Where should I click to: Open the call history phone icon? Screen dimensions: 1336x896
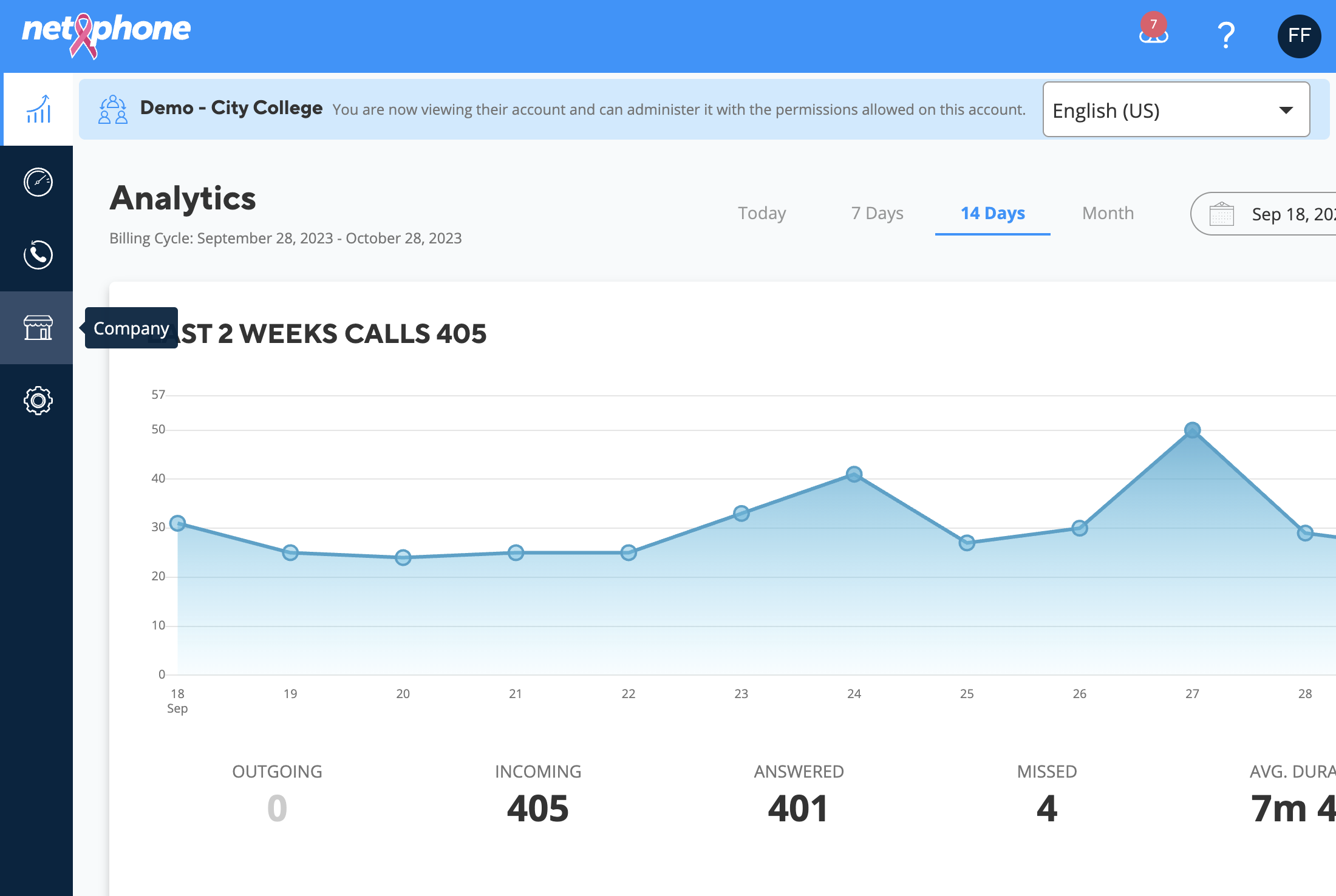pyautogui.click(x=38, y=255)
